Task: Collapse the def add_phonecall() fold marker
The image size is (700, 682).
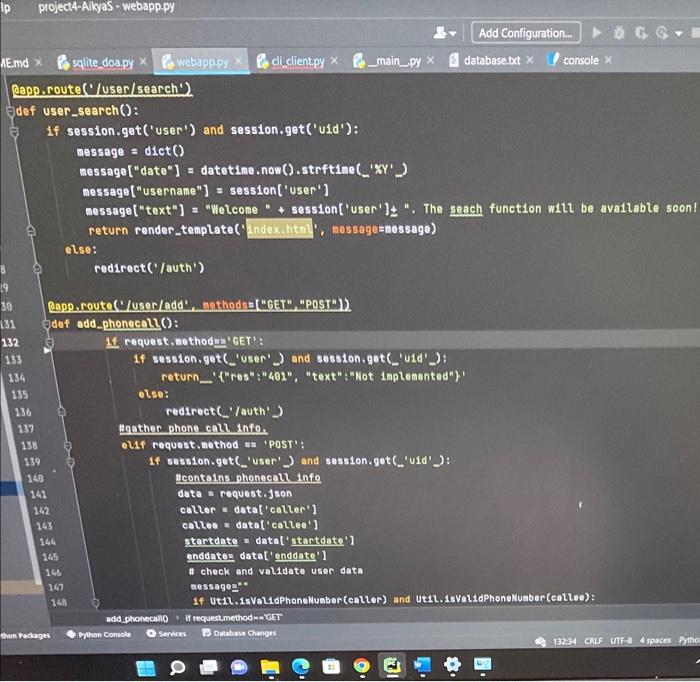Action: (x=46, y=324)
